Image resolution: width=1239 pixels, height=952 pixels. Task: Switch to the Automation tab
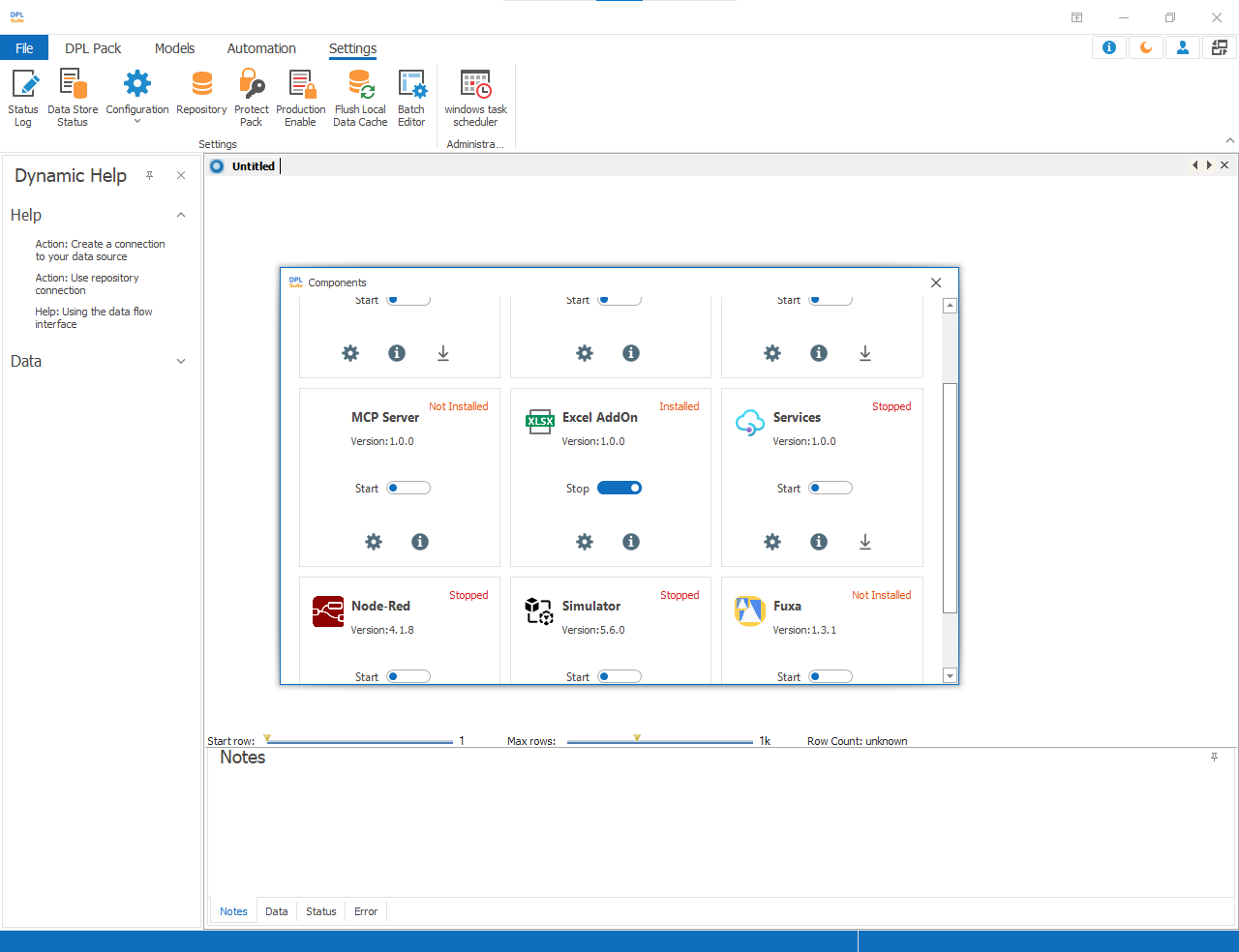click(x=261, y=48)
